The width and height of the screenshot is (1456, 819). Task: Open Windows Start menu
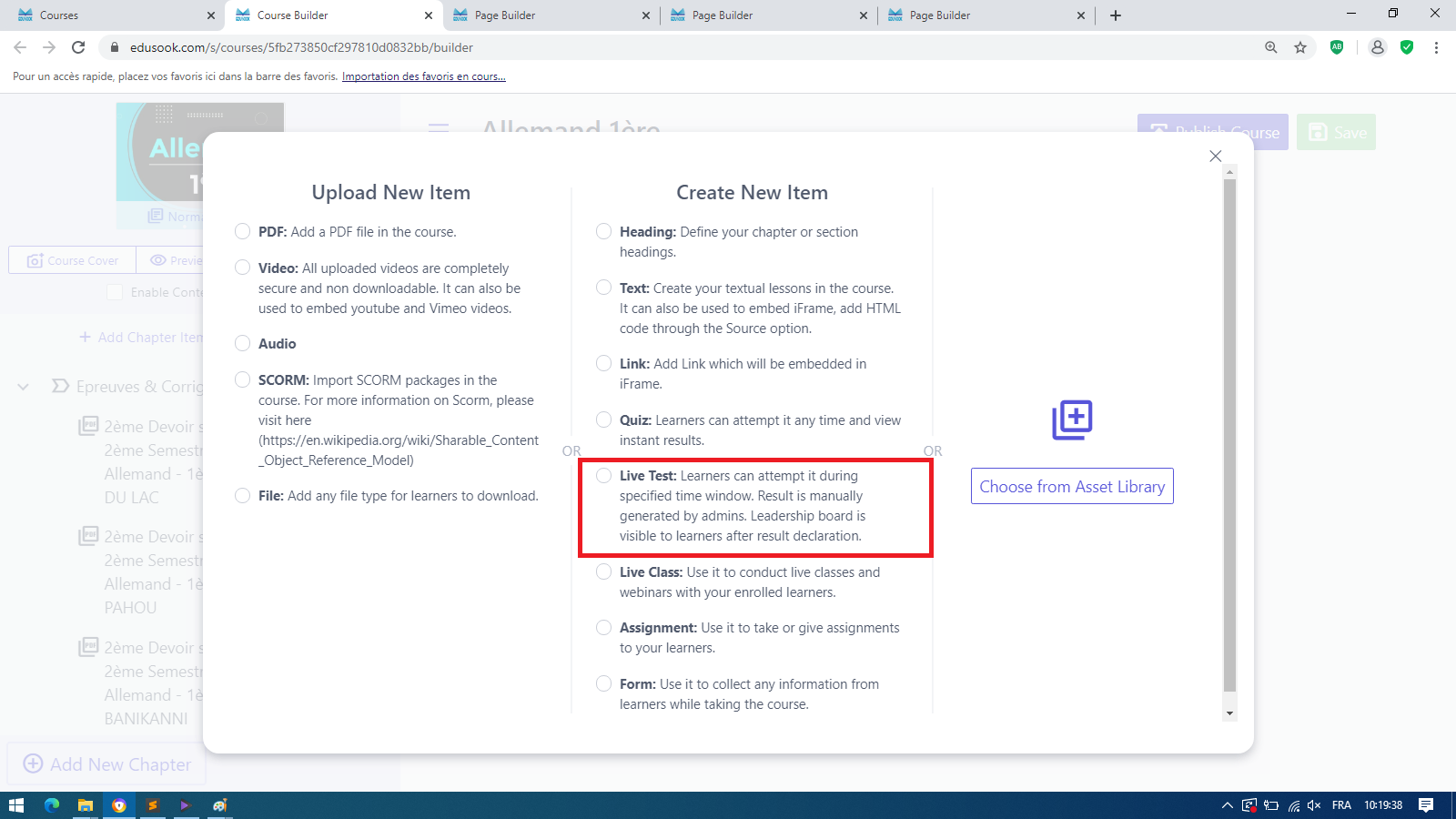click(15, 805)
